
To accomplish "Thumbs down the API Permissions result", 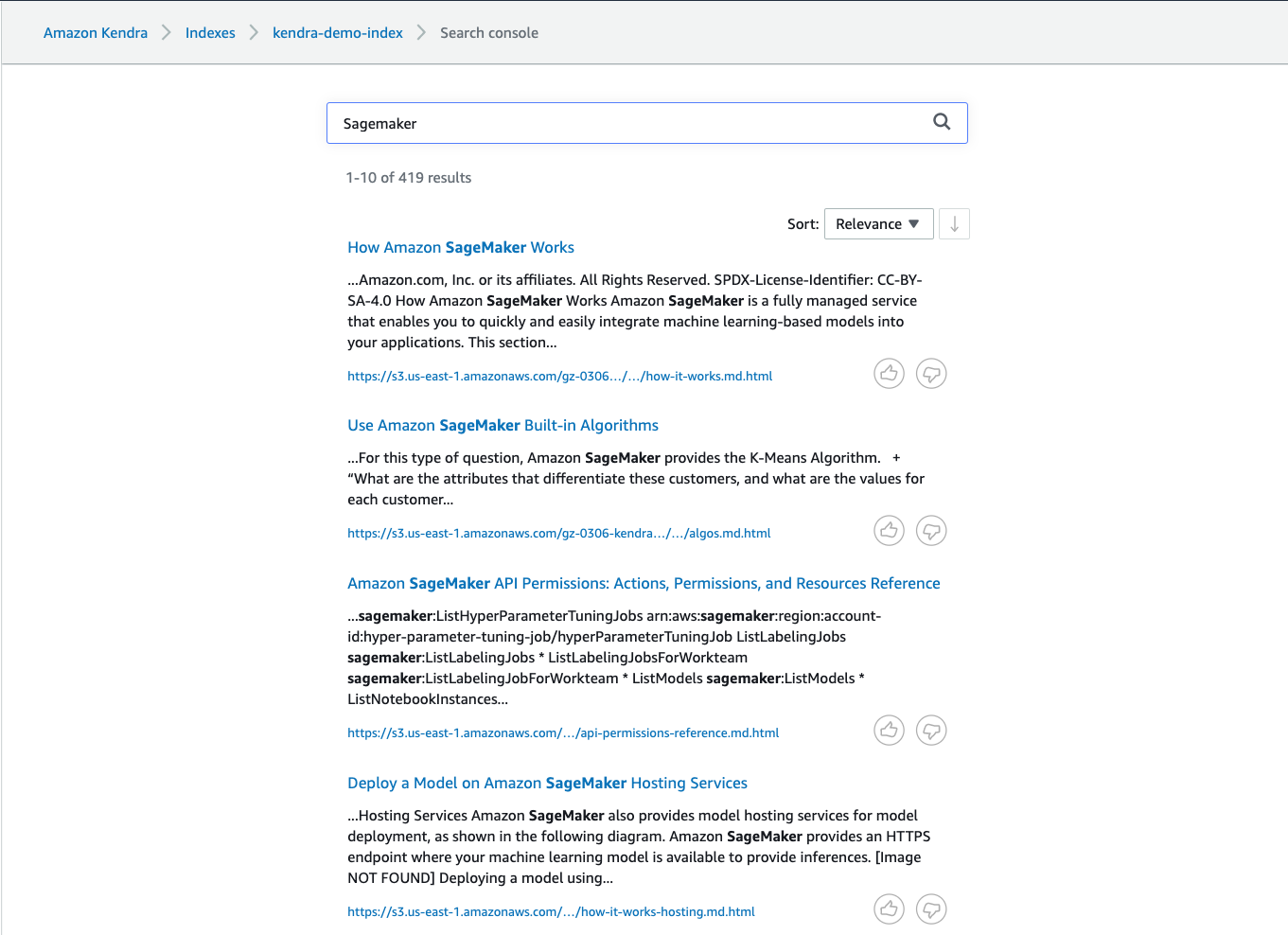I will tap(931, 731).
